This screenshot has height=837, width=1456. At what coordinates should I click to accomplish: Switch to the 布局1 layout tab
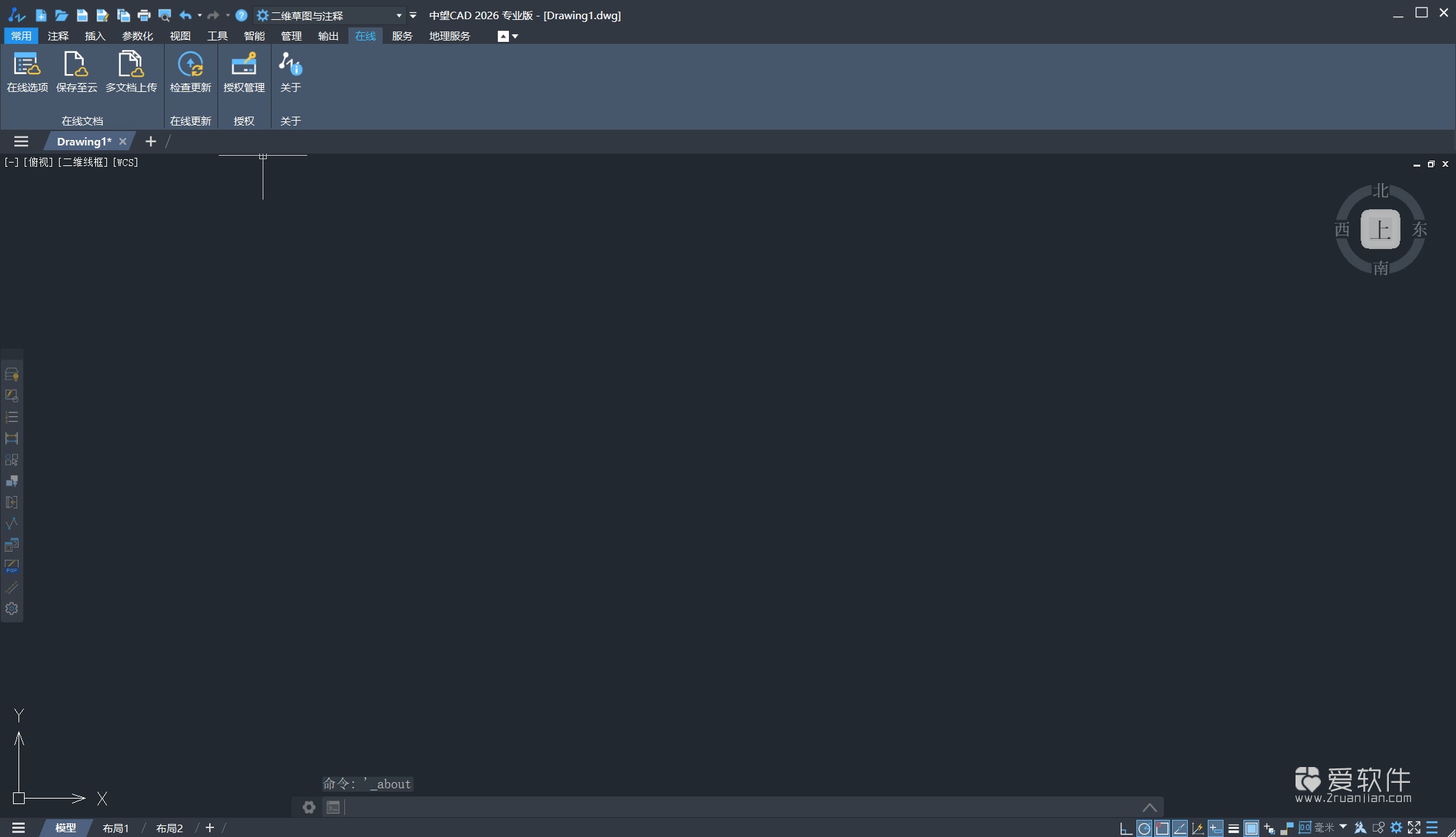point(115,828)
